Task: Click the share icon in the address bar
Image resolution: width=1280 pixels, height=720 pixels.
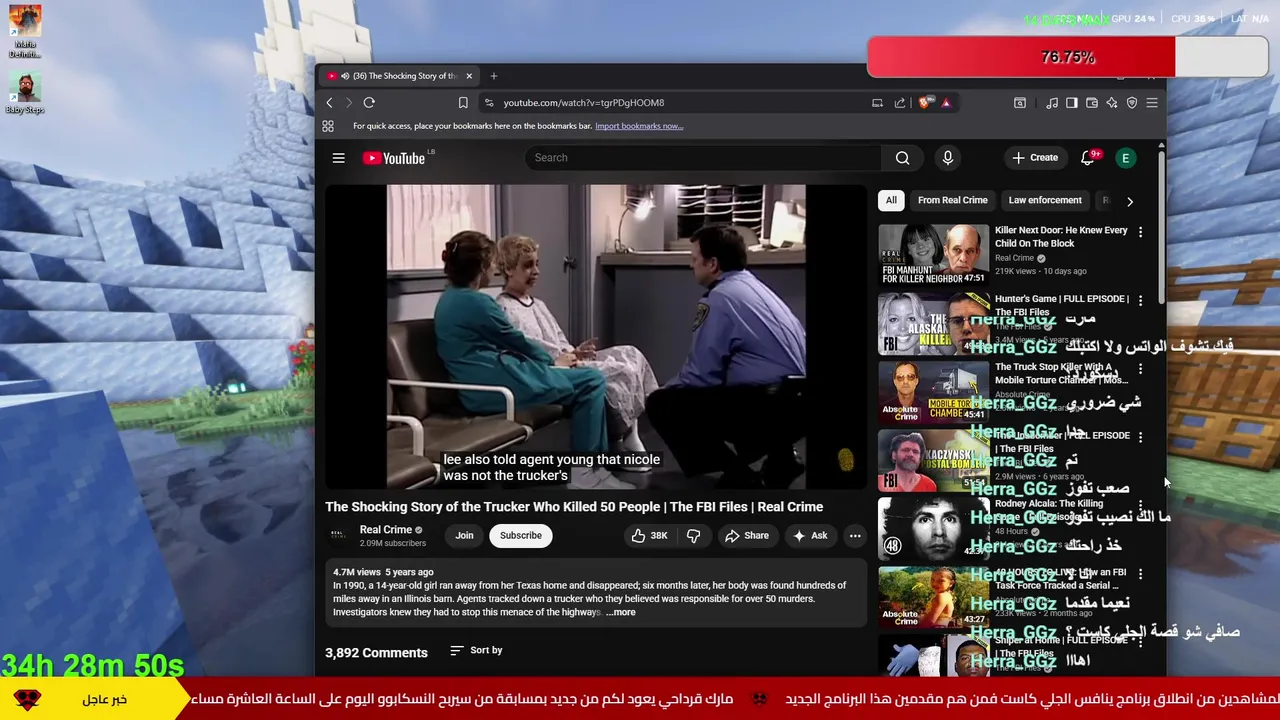Action: (x=900, y=103)
